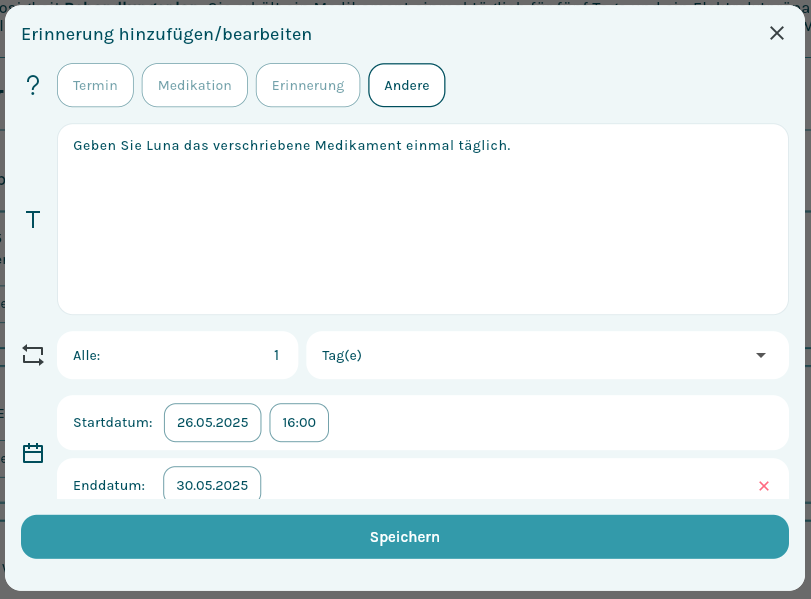Click the Enddatum label

pos(109,485)
